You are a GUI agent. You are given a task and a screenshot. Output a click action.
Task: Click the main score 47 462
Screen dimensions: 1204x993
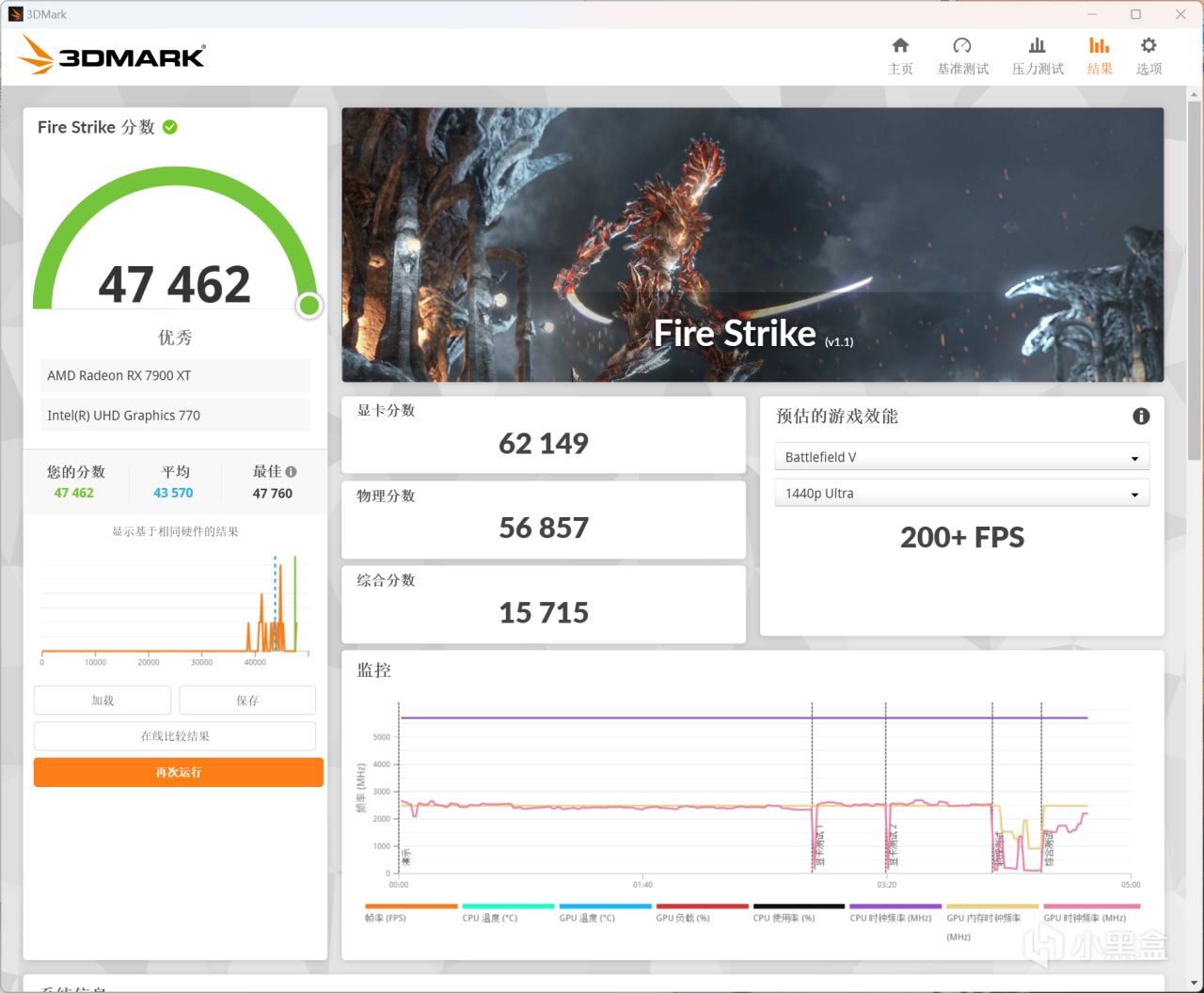(x=175, y=284)
